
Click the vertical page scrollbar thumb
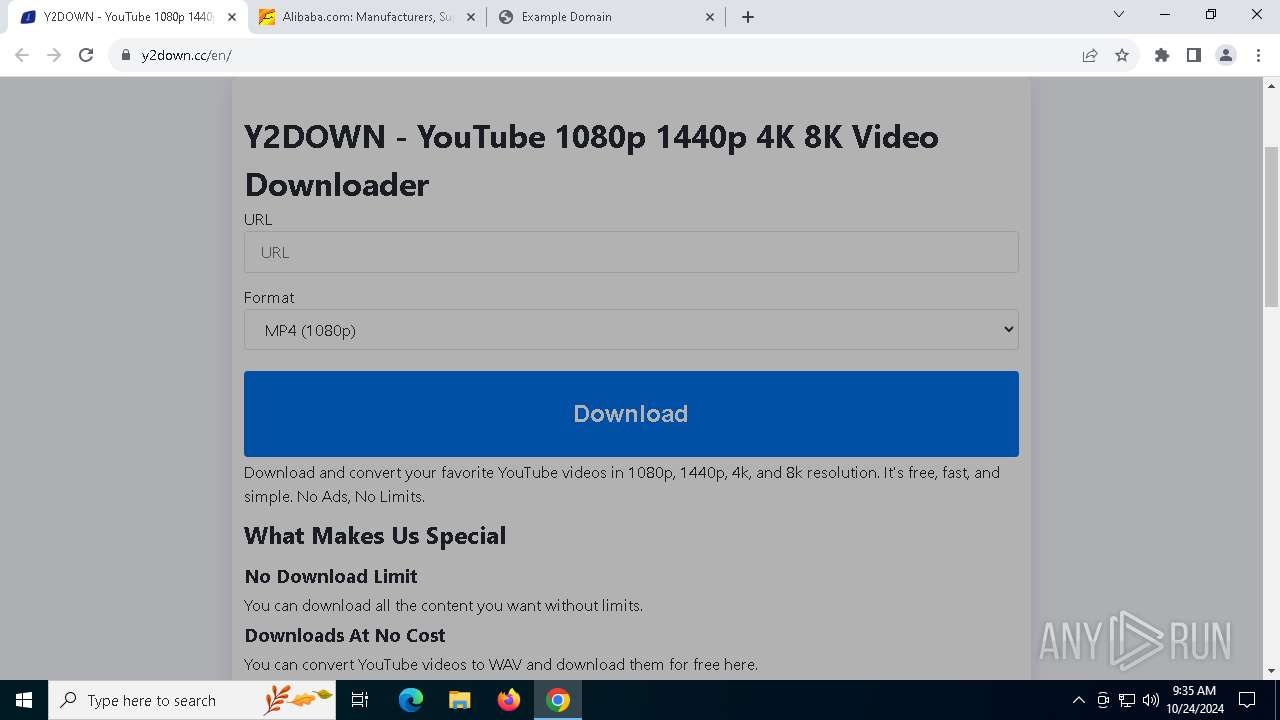[x=1272, y=226]
